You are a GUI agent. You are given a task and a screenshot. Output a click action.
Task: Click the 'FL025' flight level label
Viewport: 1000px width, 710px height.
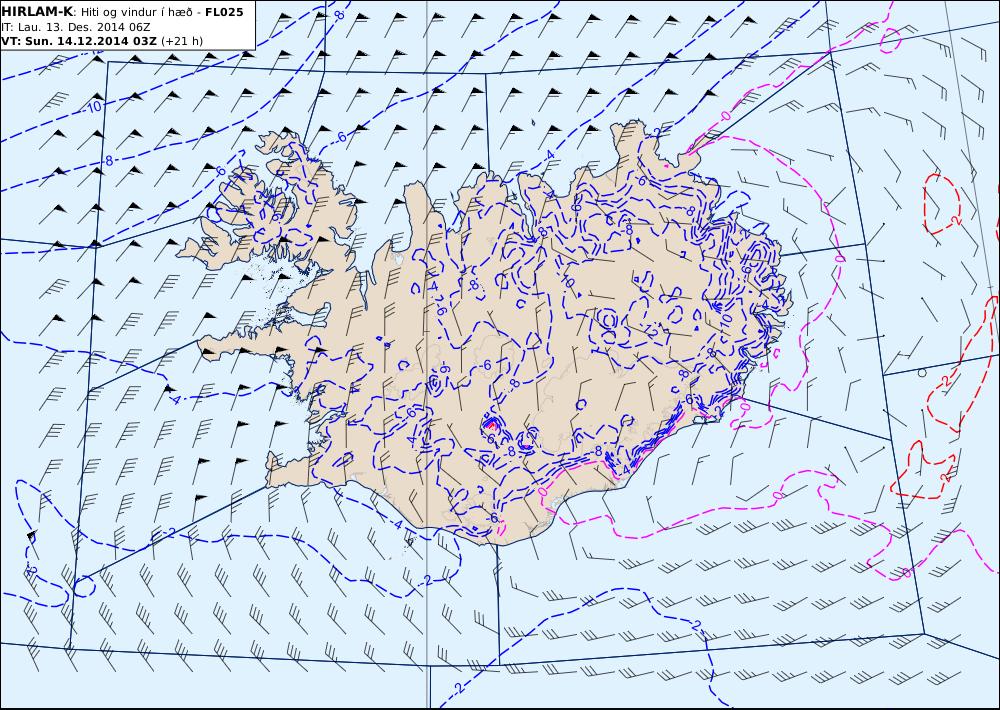(x=224, y=12)
